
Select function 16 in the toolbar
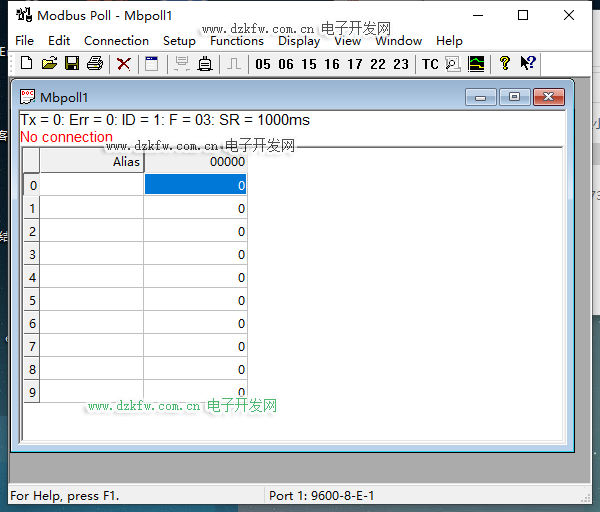(332, 64)
